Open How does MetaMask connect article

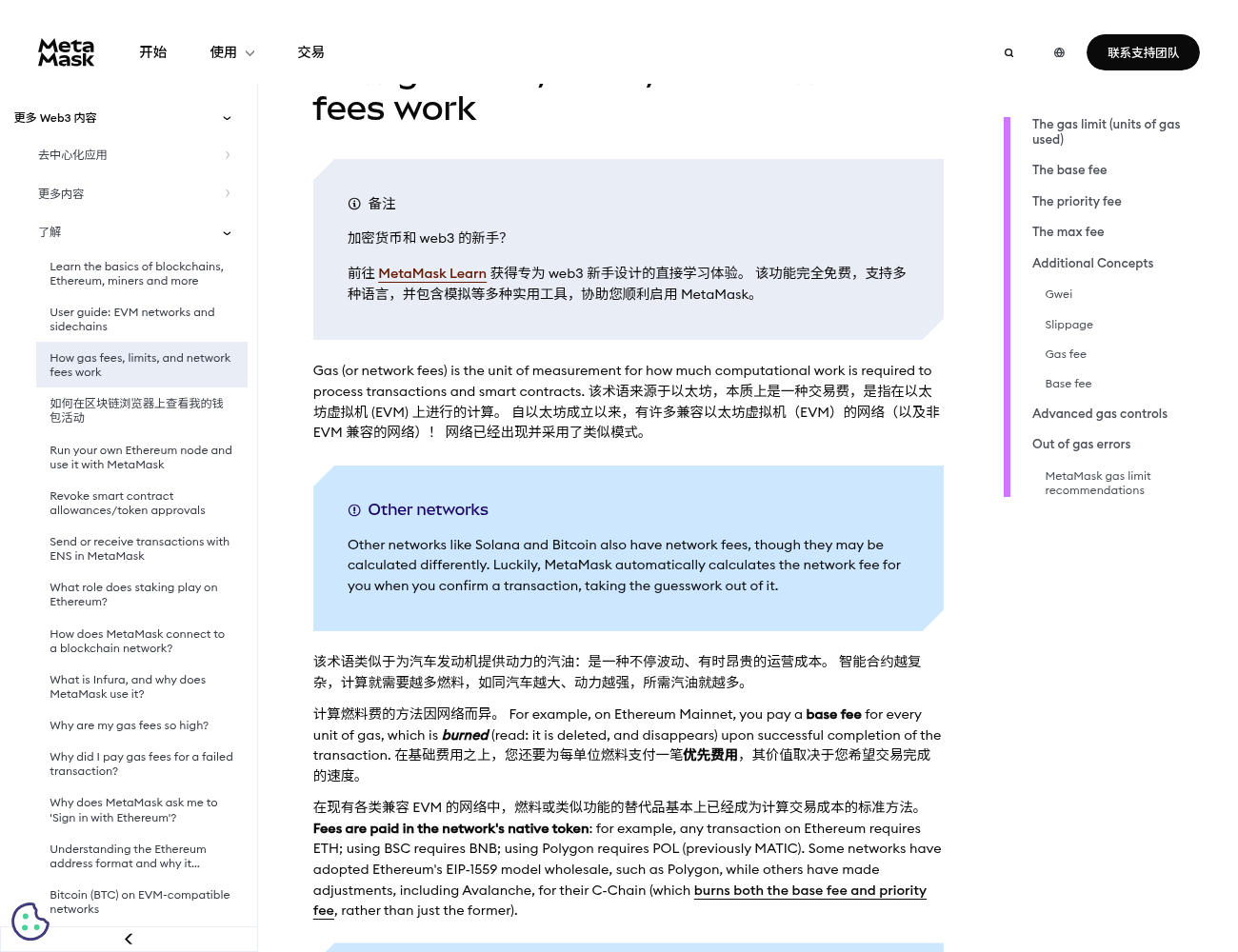[x=142, y=641]
